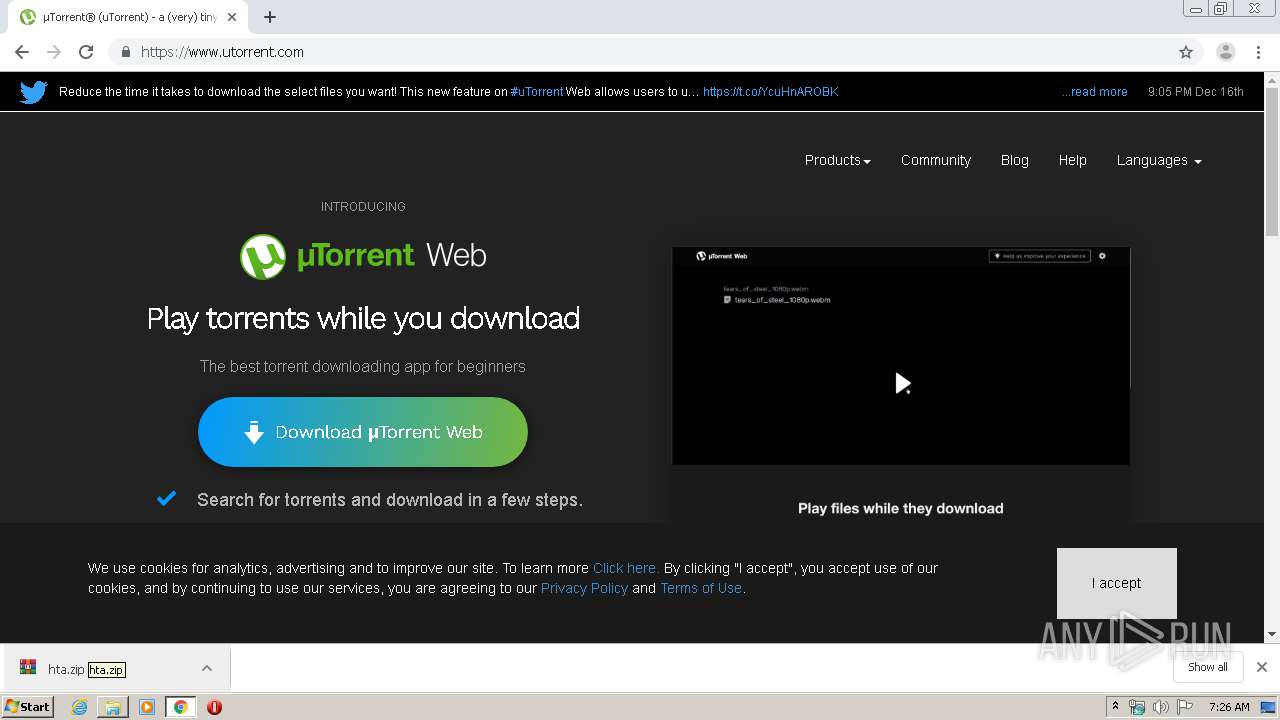Screen dimensions: 1280x720
Task: Open the Chrome profile avatar
Action: (x=1225, y=52)
